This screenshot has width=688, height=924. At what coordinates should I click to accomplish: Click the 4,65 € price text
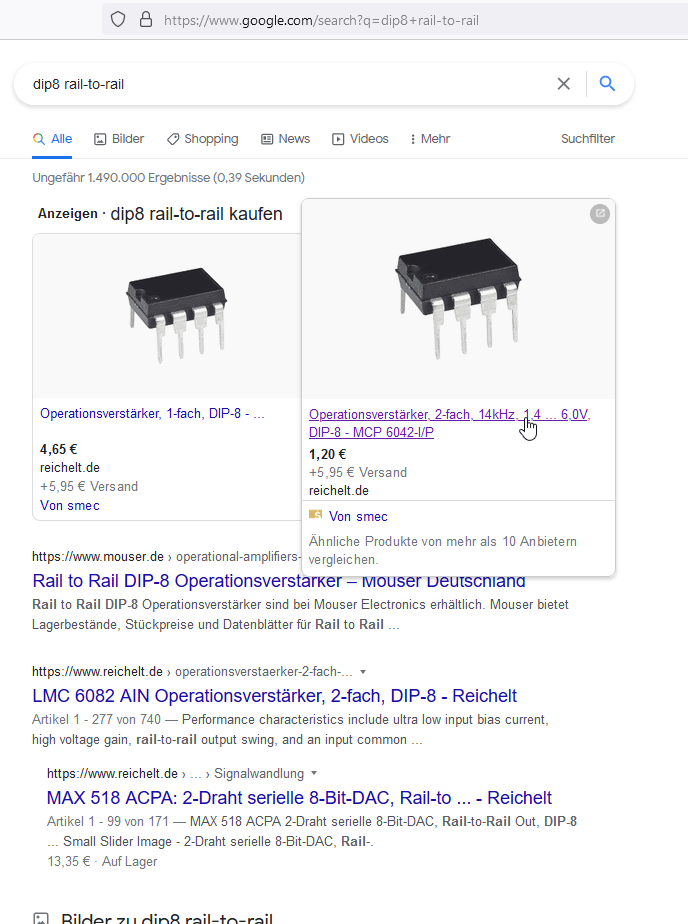58,449
